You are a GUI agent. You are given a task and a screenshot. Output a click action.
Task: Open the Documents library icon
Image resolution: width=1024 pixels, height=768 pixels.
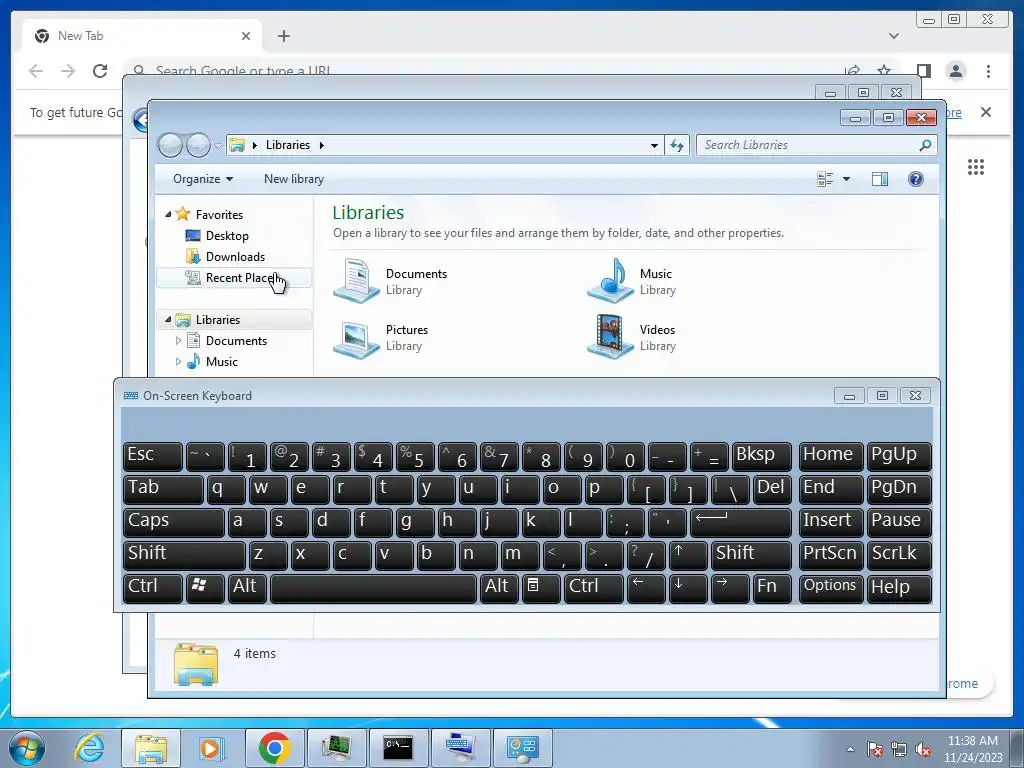356,281
